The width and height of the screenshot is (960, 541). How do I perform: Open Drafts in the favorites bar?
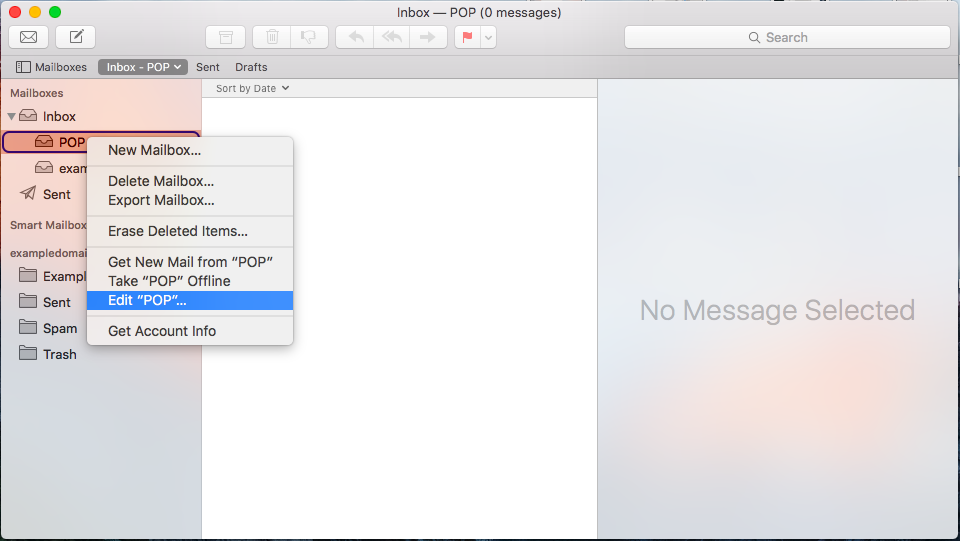(251, 67)
